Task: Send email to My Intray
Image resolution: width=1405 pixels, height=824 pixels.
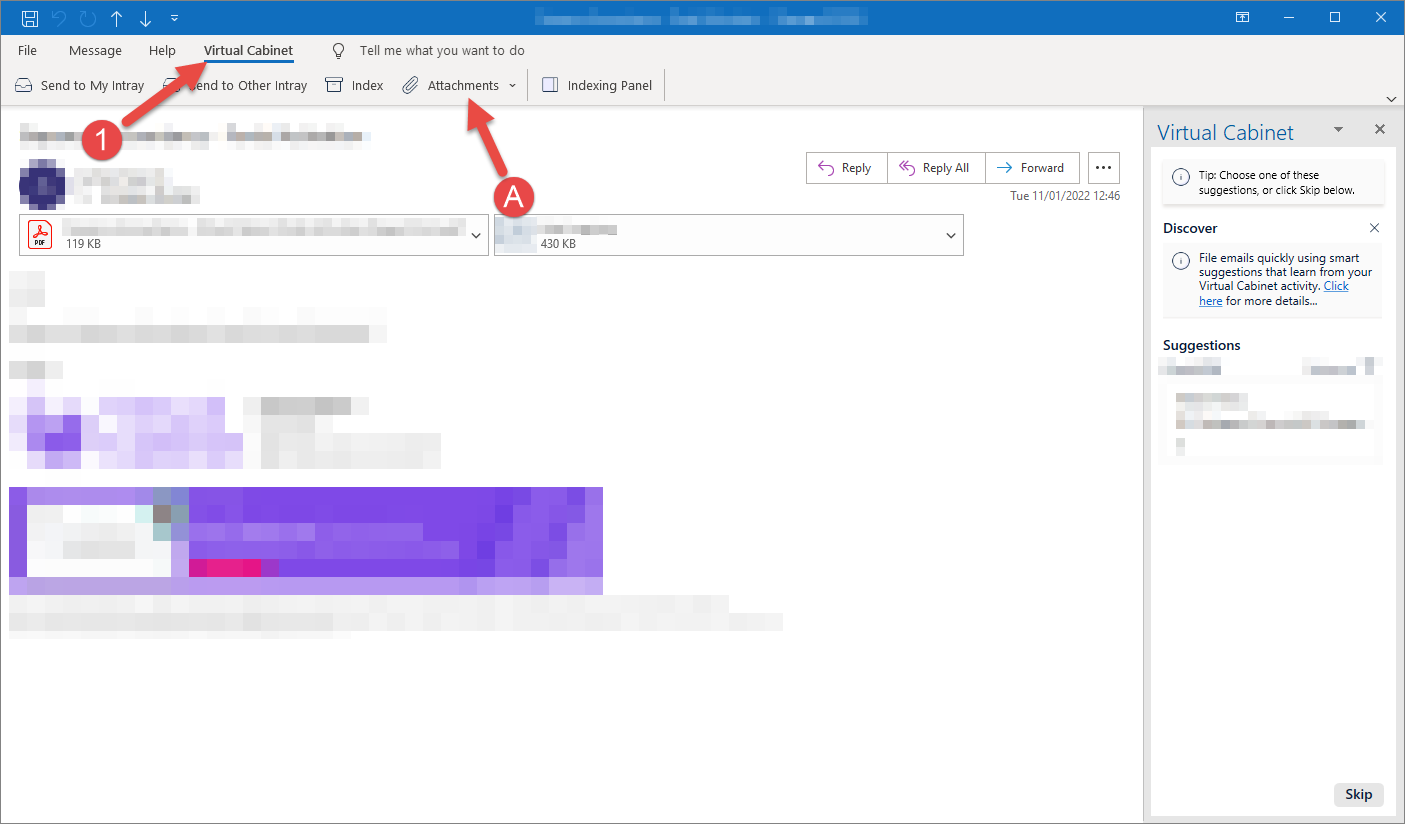Action: [79, 85]
